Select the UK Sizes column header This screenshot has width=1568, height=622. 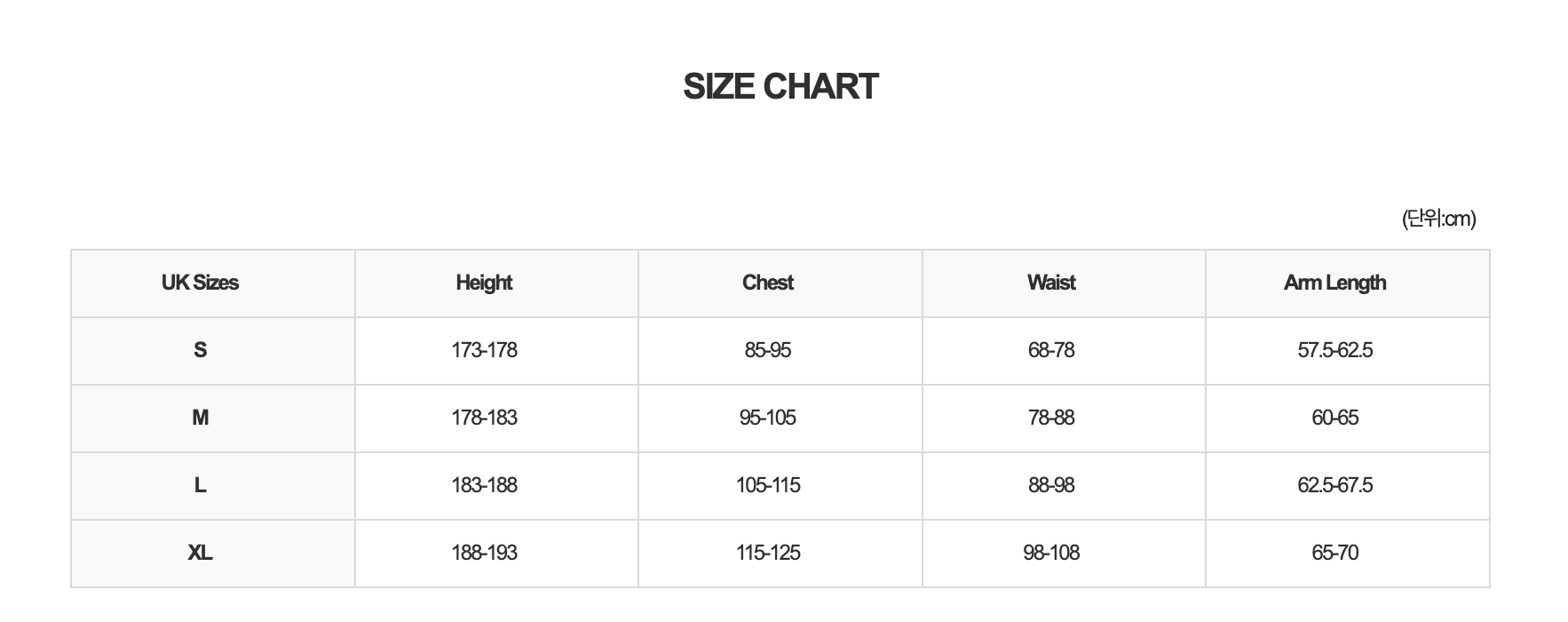(200, 283)
